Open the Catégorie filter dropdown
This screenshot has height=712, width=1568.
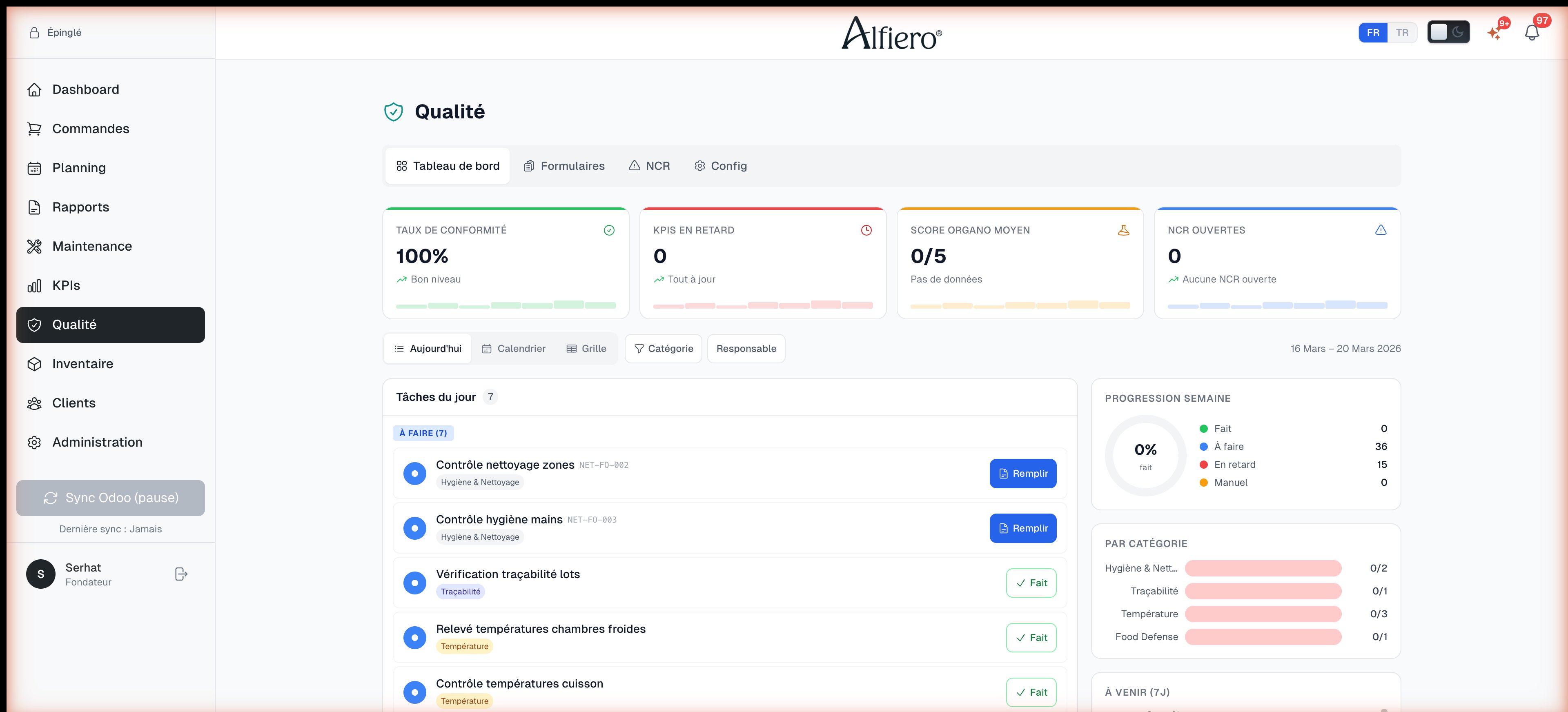click(x=664, y=349)
